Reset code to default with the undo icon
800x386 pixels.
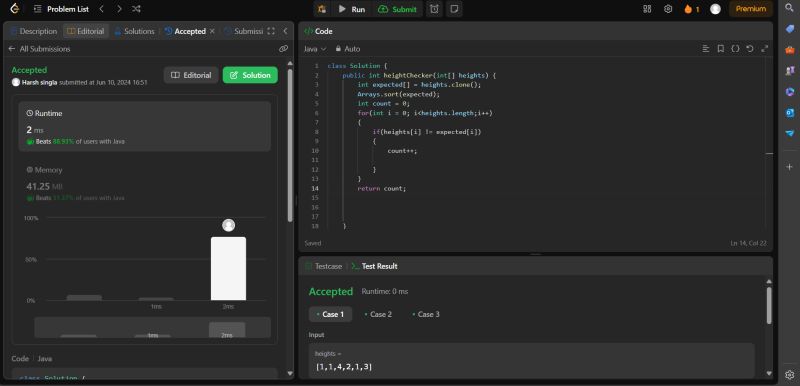(x=749, y=49)
